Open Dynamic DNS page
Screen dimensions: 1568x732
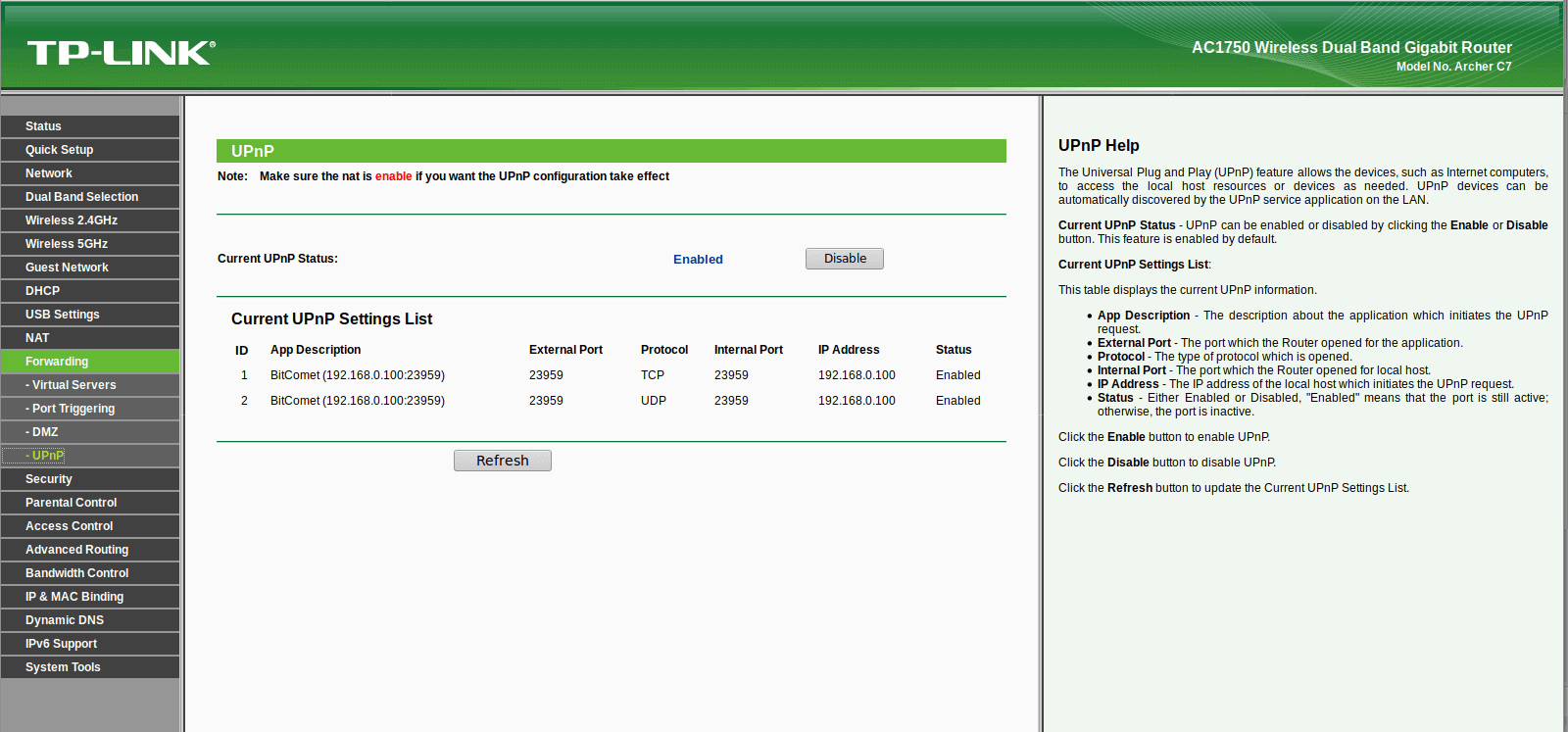click(x=90, y=620)
